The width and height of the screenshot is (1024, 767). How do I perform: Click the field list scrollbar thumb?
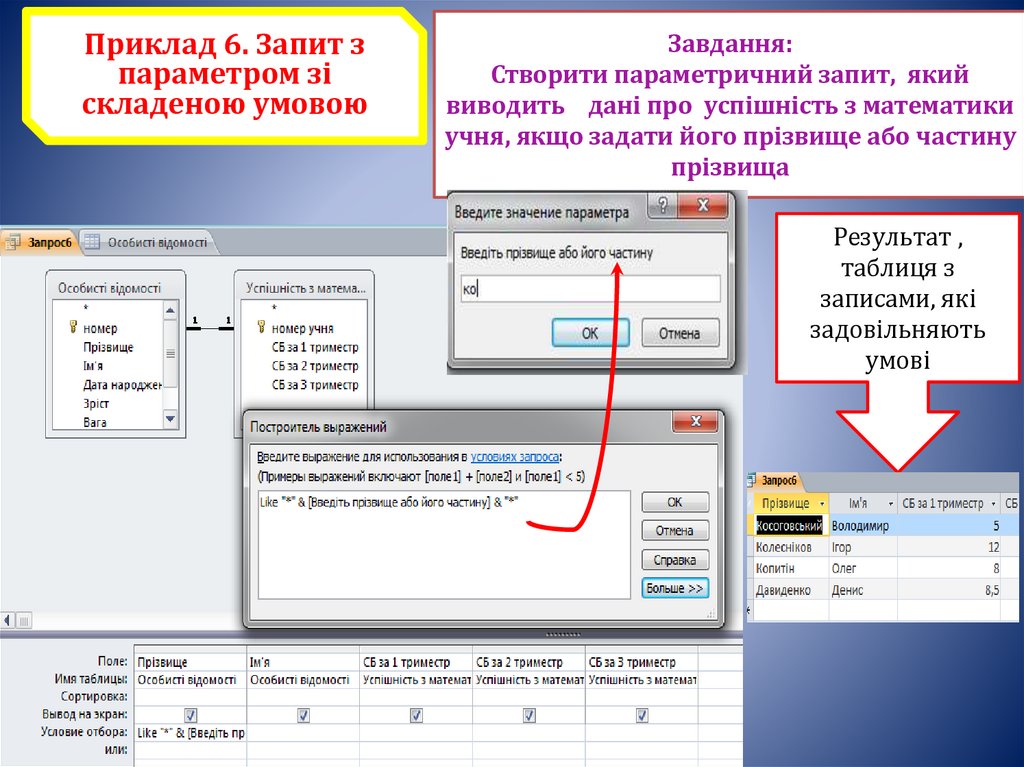(170, 353)
